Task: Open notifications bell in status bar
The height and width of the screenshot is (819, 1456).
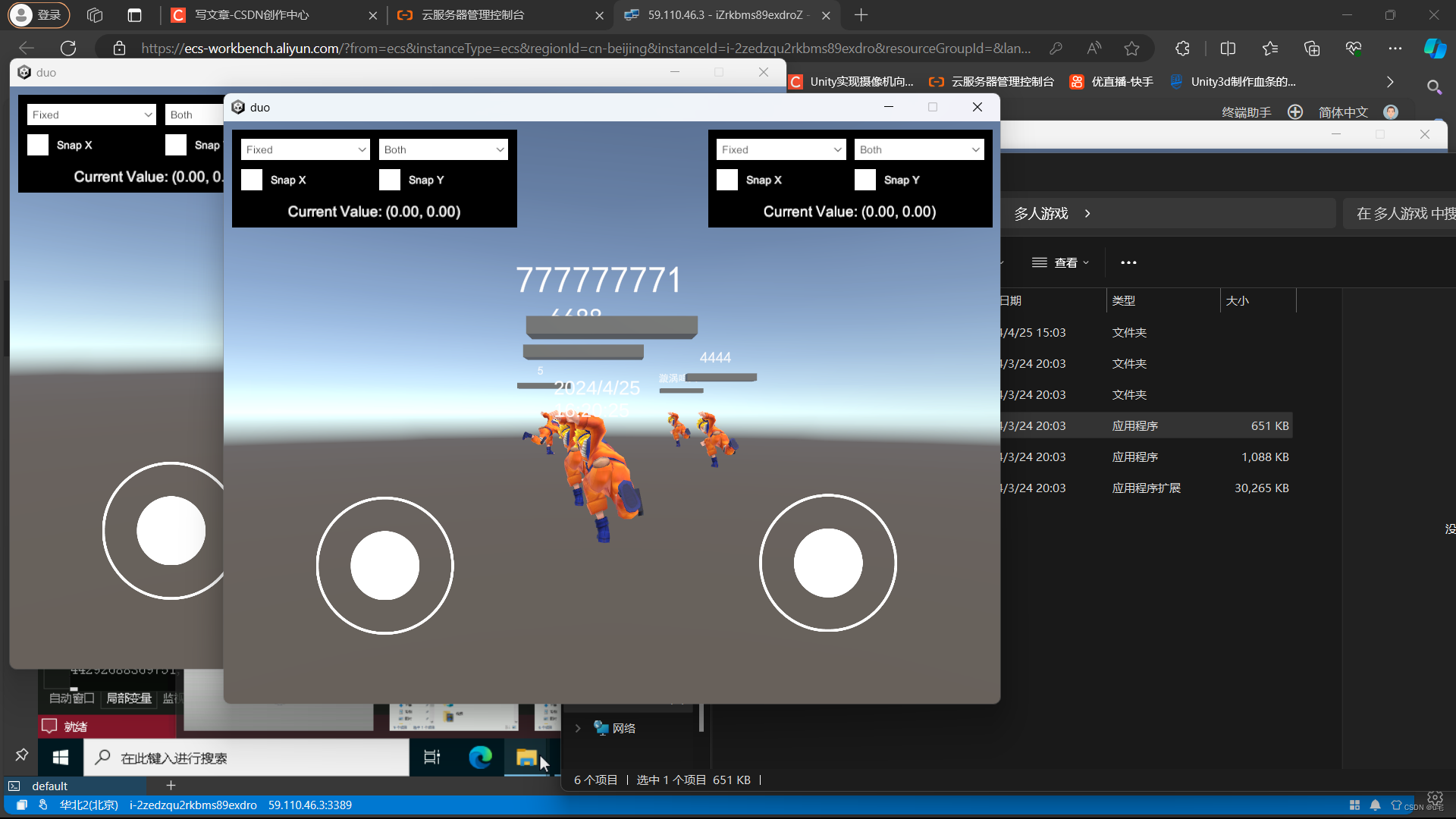Action: [1375, 805]
